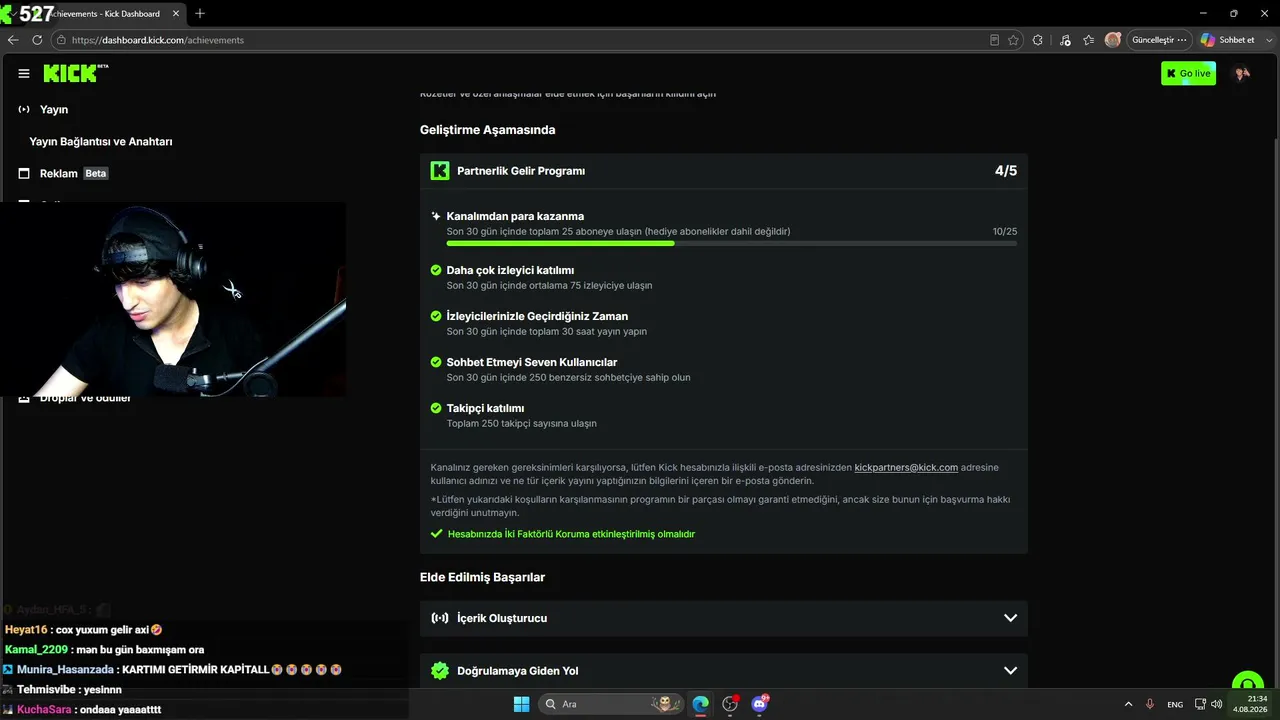The width and height of the screenshot is (1280, 720).
Task: Click the Elde Edilmiş Başarılar heading
Action: click(482, 577)
